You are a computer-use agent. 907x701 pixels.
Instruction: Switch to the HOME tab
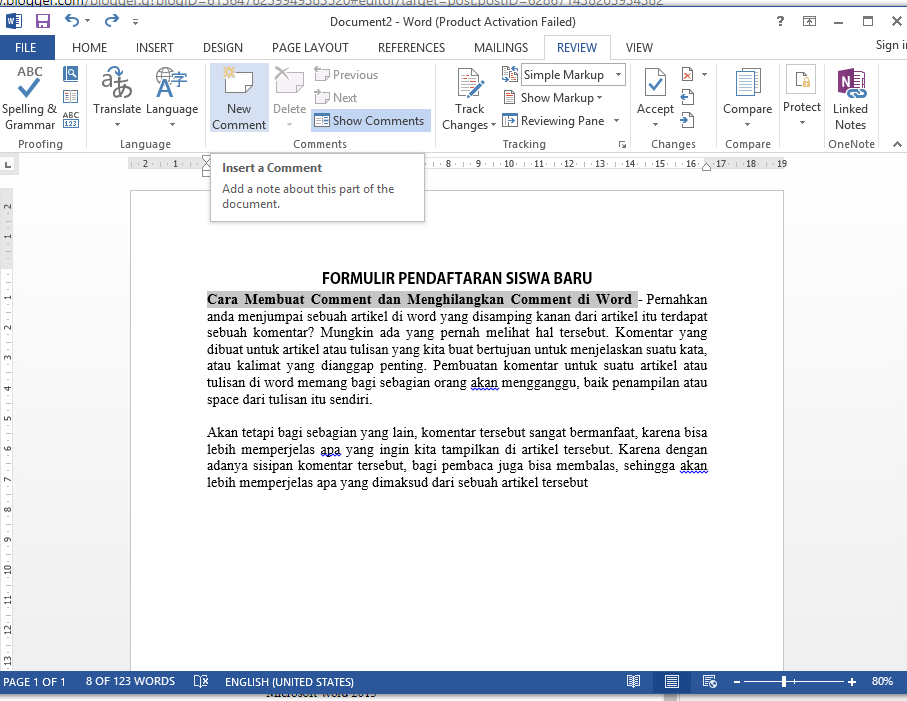click(x=89, y=47)
